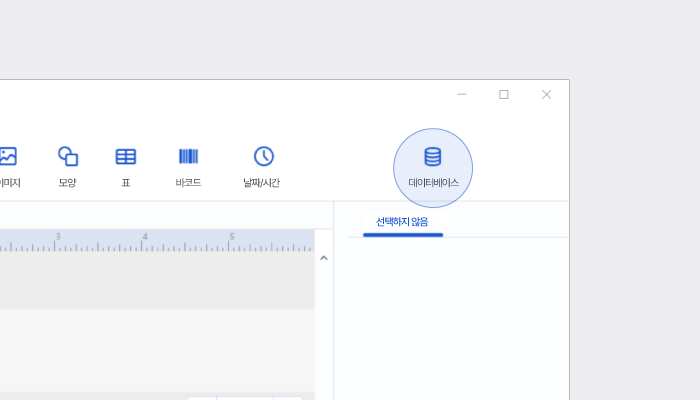Minimize the label editor window
700x400 pixels.
[x=462, y=95]
